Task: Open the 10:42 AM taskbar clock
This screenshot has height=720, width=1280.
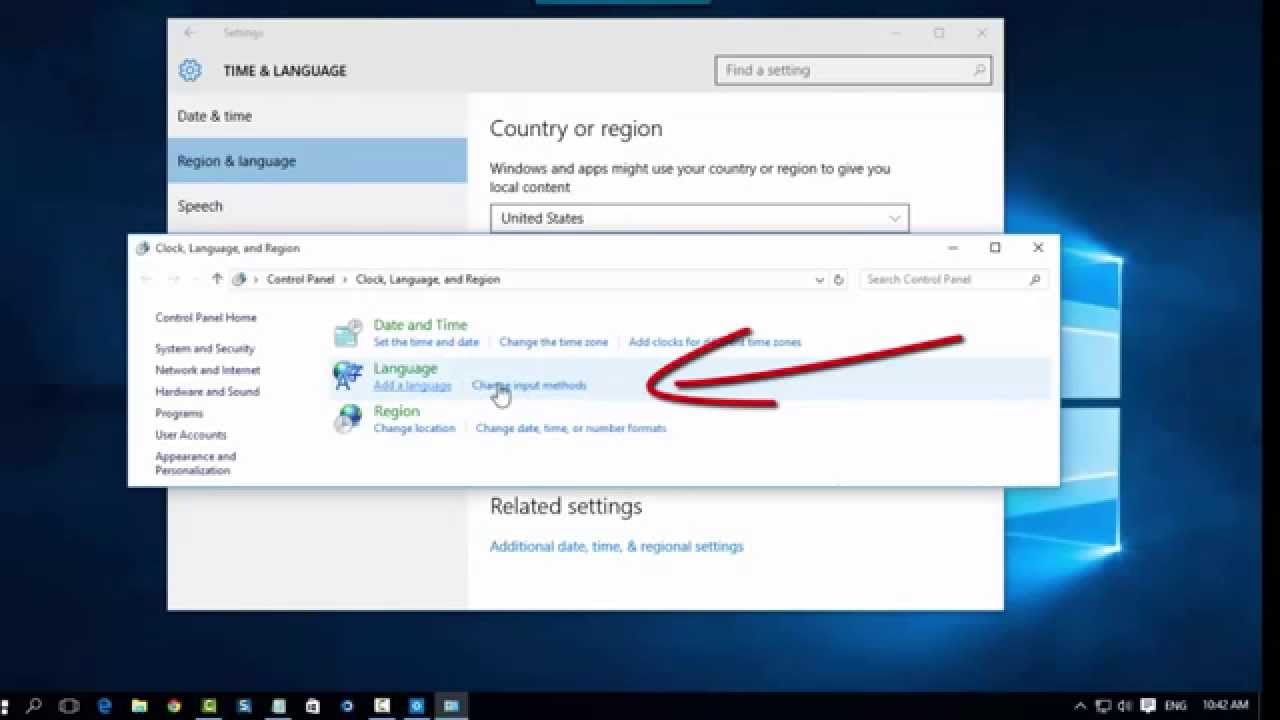Action: point(1225,705)
